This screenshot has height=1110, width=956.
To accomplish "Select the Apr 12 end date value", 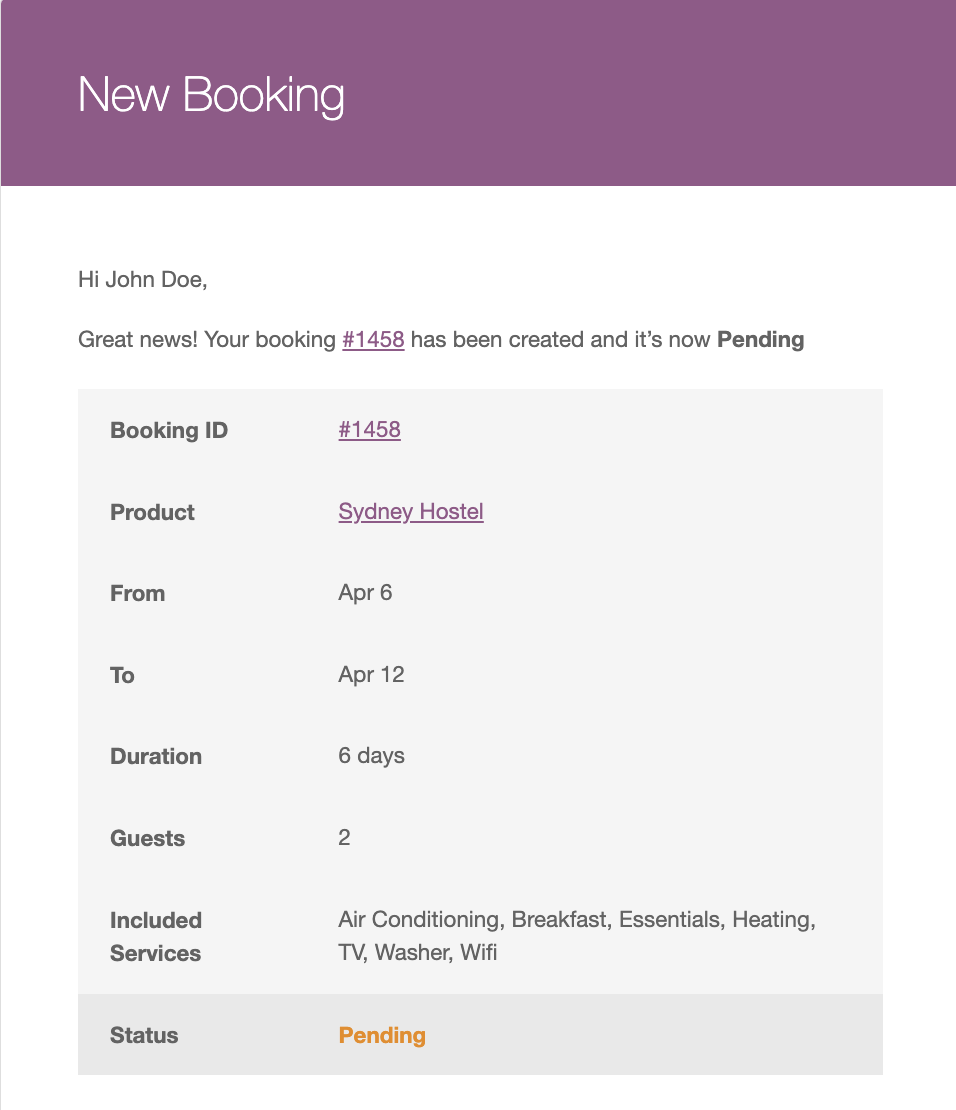I will point(371,675).
